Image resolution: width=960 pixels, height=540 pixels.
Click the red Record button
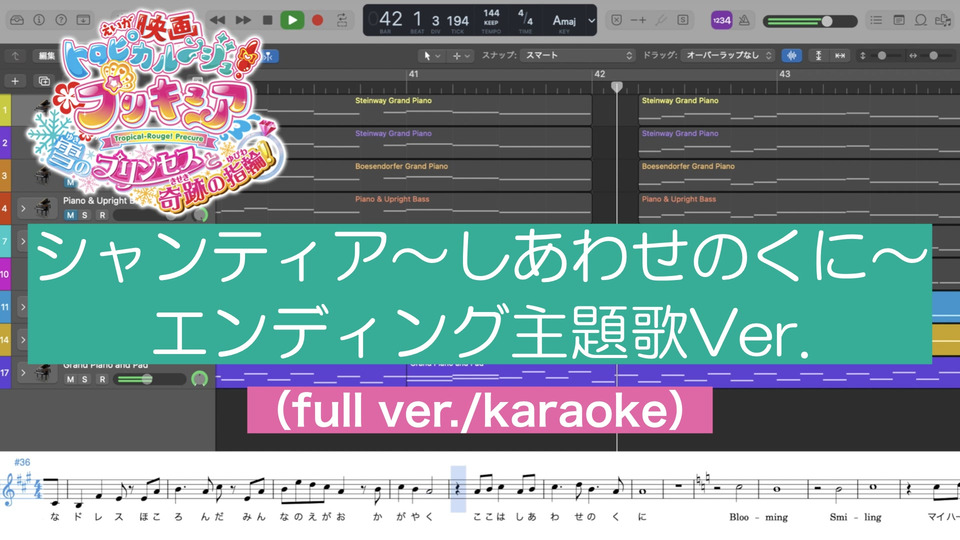click(x=317, y=20)
